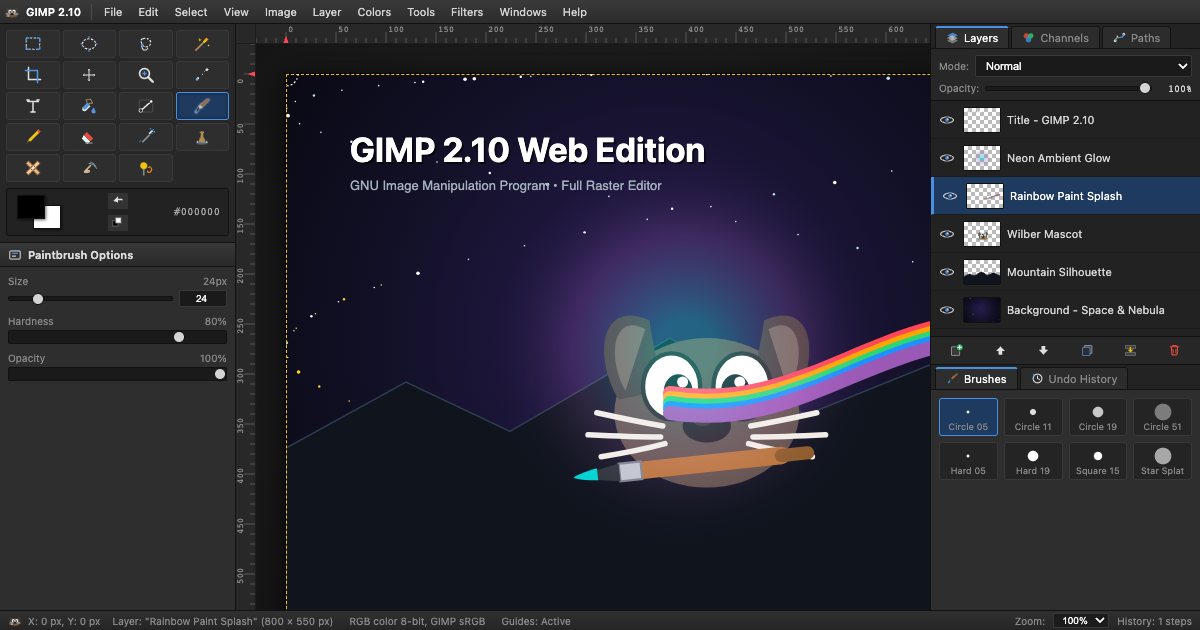Select the Clone stamp tool
Viewport: 1200px width, 630px height.
[202, 137]
